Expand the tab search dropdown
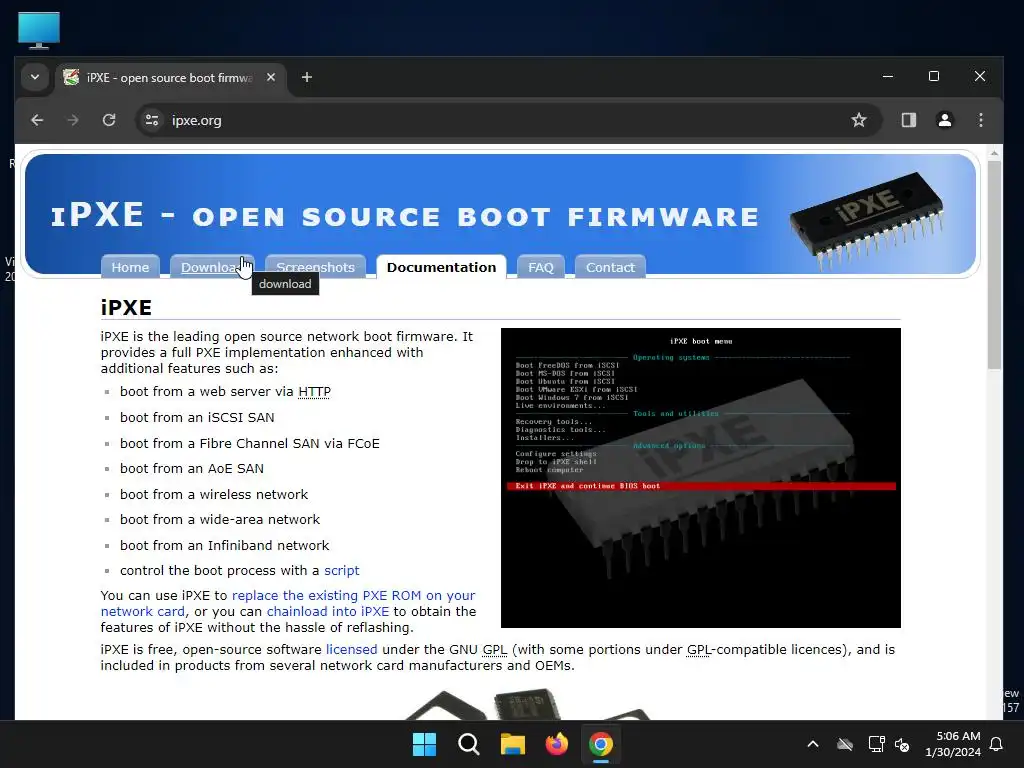Screen dimensions: 1024x768 click(35, 77)
